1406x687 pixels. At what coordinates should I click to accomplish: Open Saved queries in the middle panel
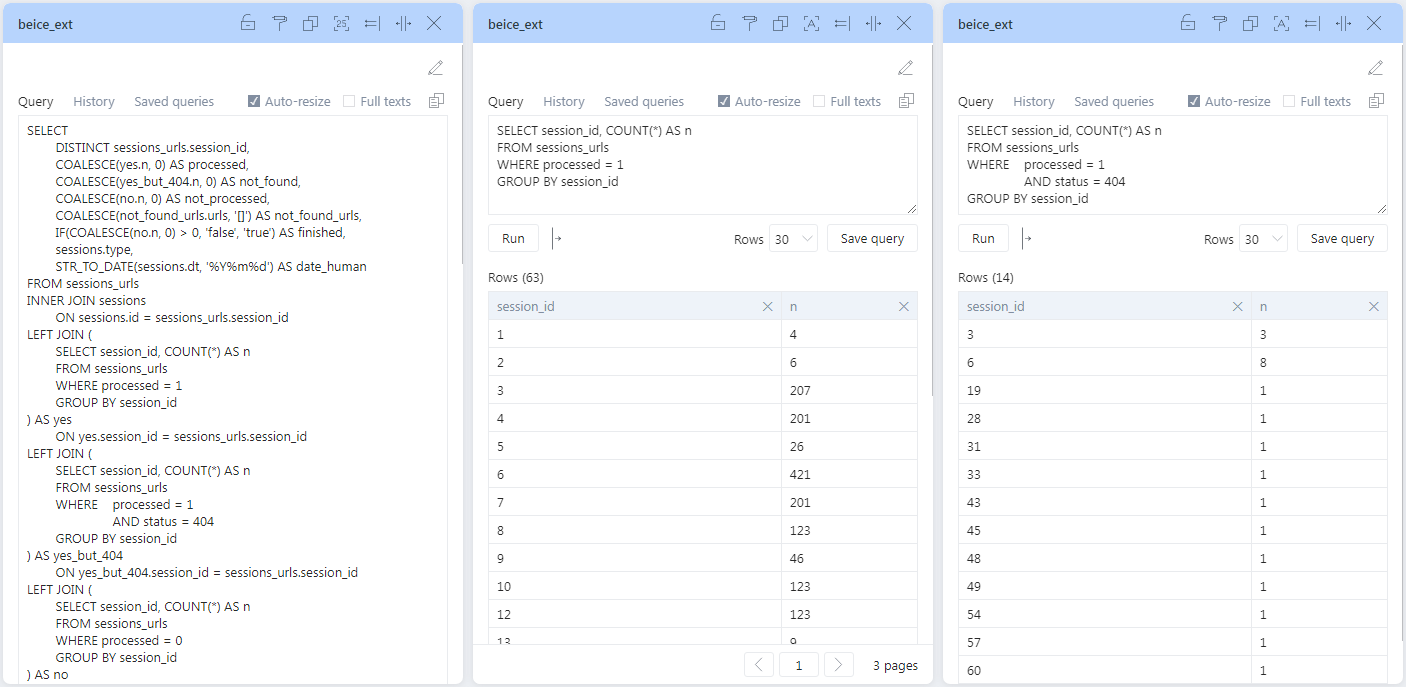pyautogui.click(x=643, y=101)
